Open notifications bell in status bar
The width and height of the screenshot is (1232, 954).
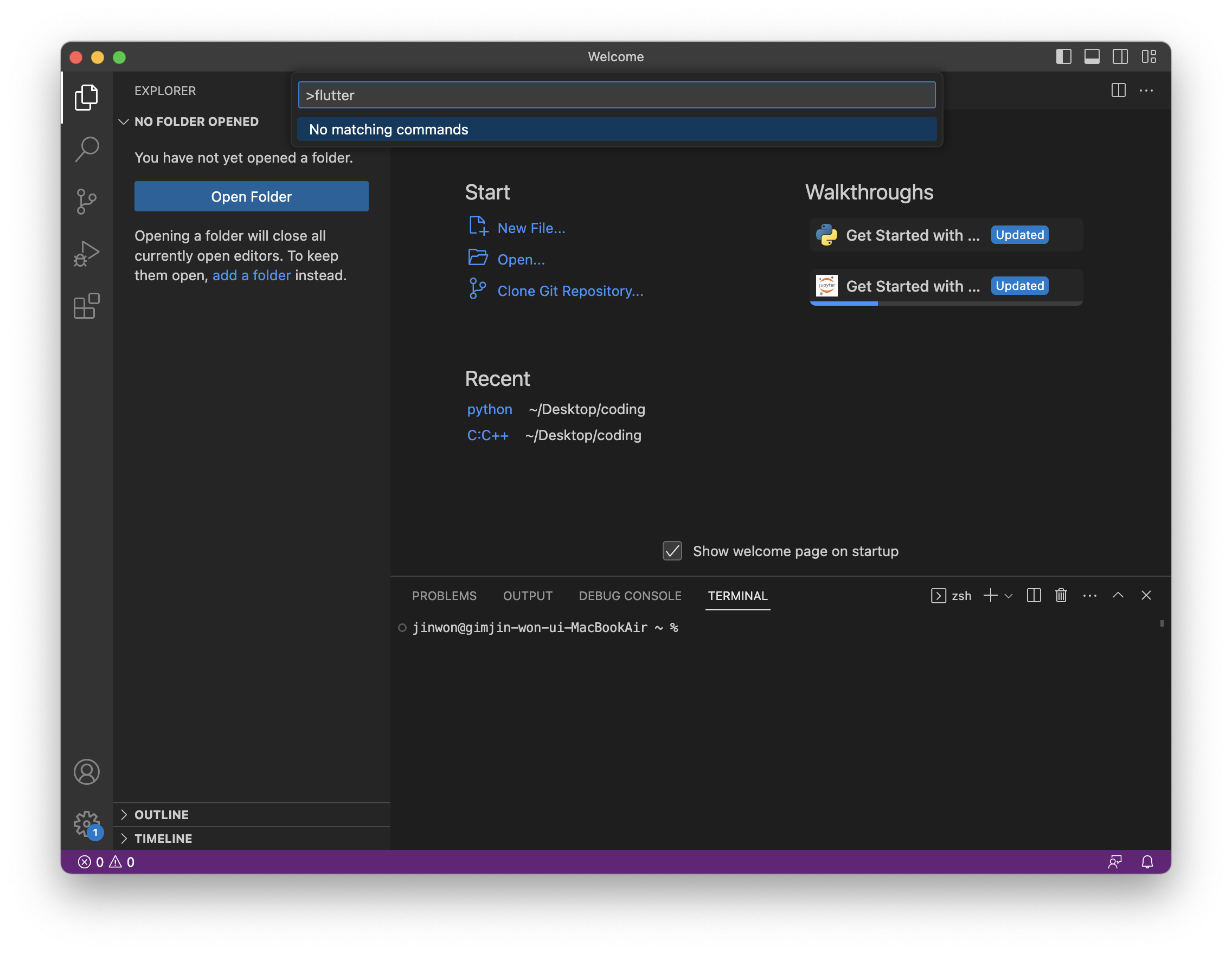tap(1147, 862)
